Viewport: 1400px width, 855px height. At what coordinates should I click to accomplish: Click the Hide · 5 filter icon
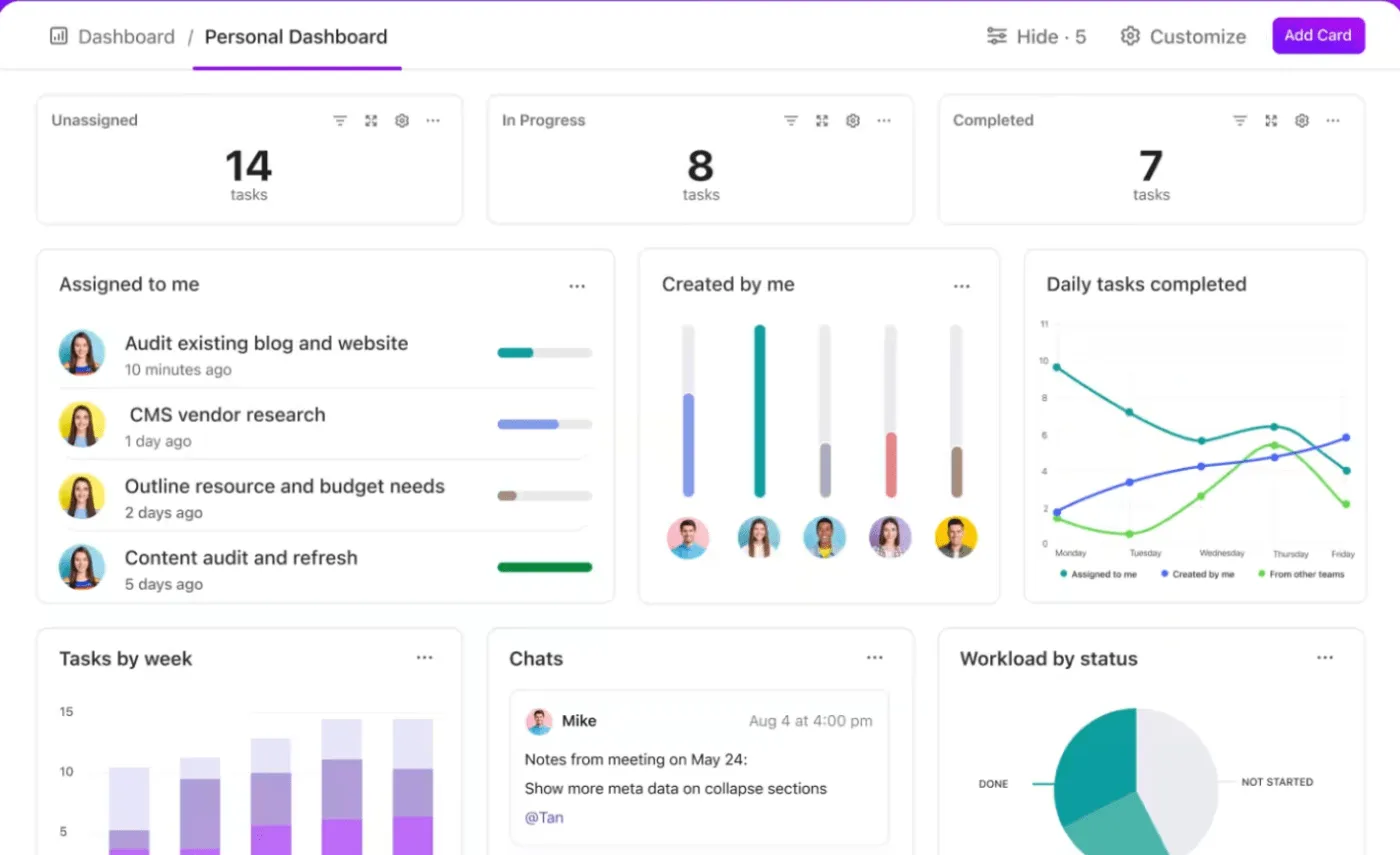(x=998, y=36)
